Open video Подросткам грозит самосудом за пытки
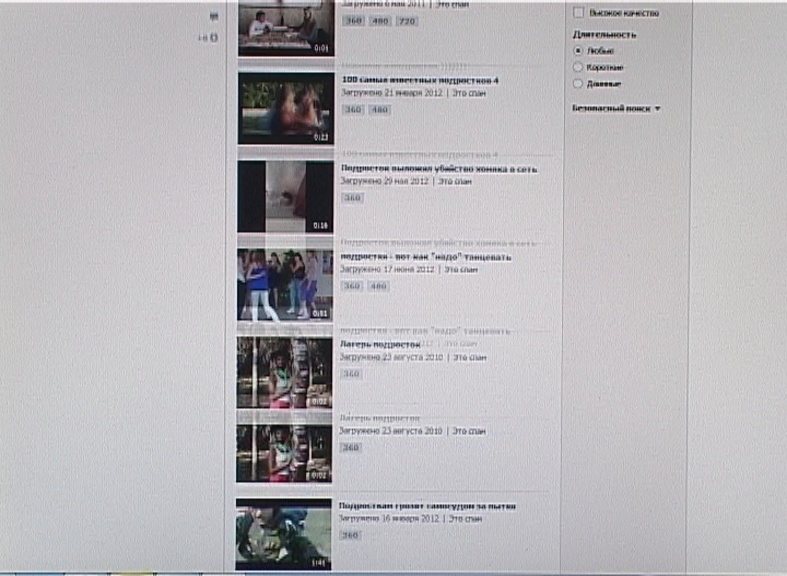 (428, 506)
